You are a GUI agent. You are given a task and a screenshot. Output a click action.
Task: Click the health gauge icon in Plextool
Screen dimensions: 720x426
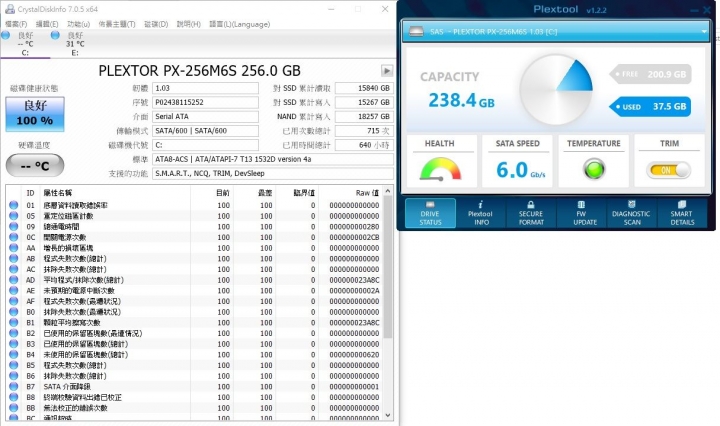[x=440, y=169]
